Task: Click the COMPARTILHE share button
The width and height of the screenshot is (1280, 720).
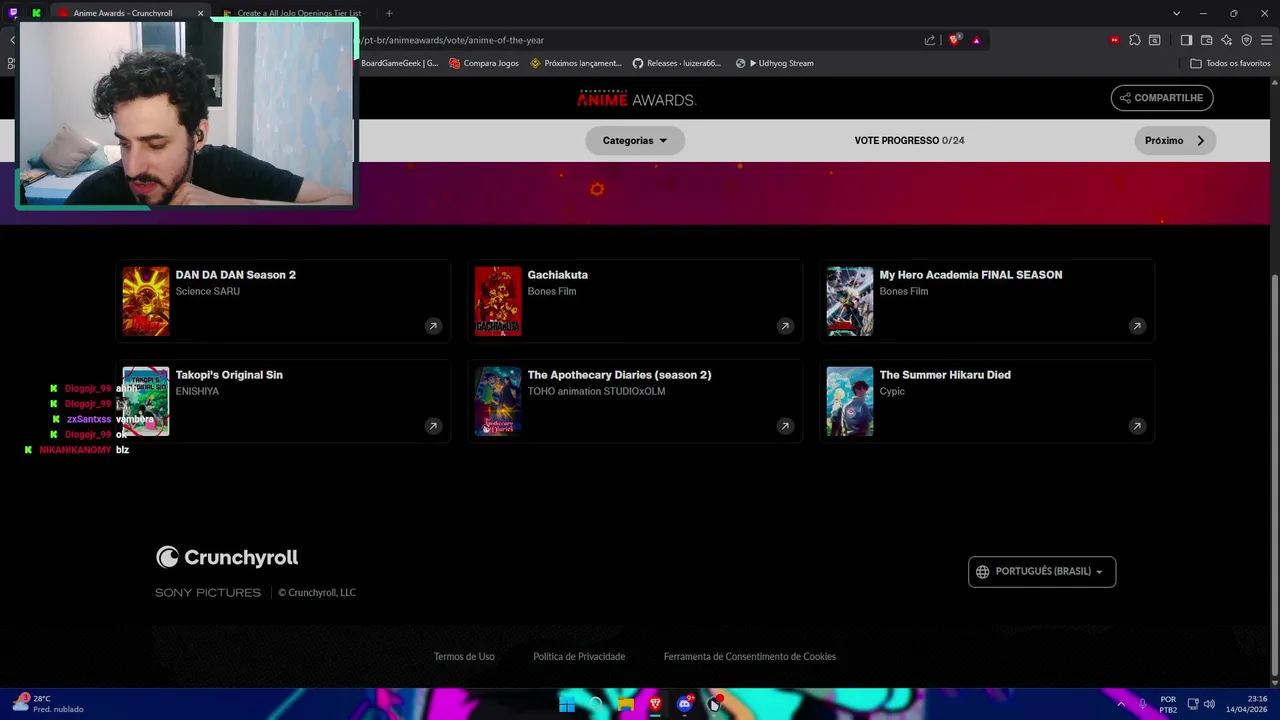Action: [1162, 98]
